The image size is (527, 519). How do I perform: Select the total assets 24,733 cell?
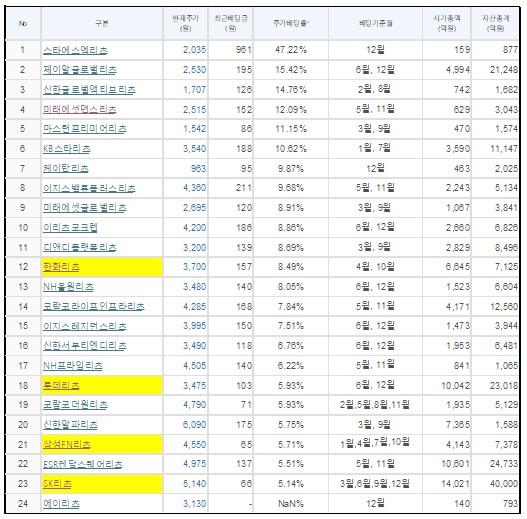point(495,464)
